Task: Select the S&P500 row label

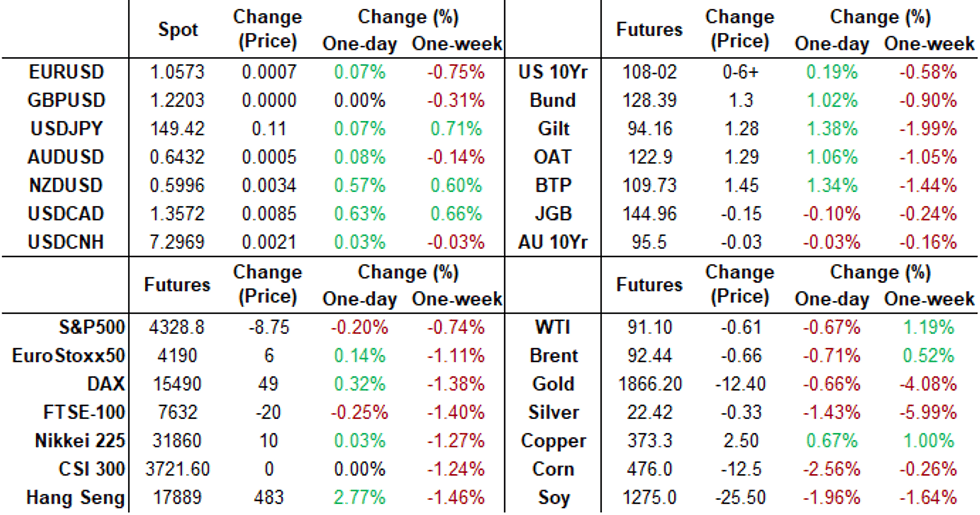Action: (x=90, y=327)
